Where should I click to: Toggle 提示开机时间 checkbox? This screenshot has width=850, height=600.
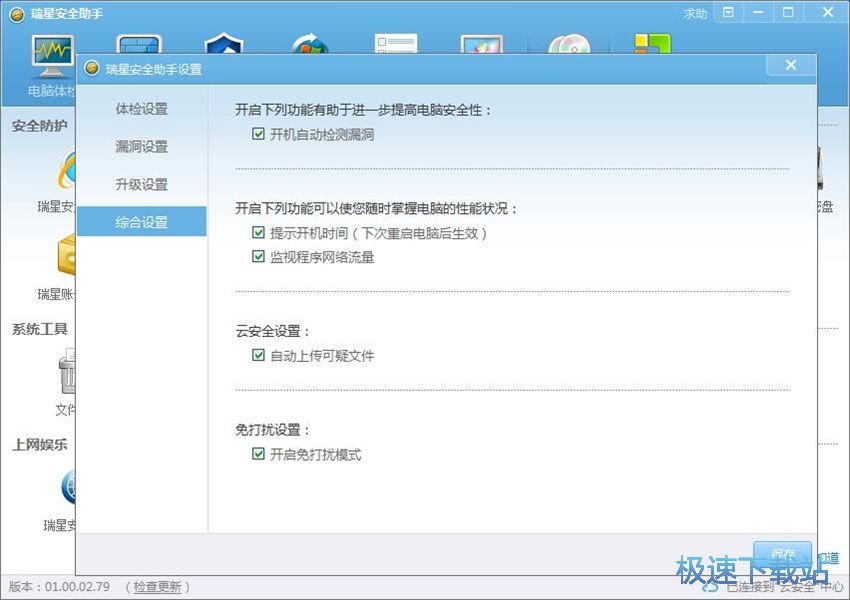[259, 233]
